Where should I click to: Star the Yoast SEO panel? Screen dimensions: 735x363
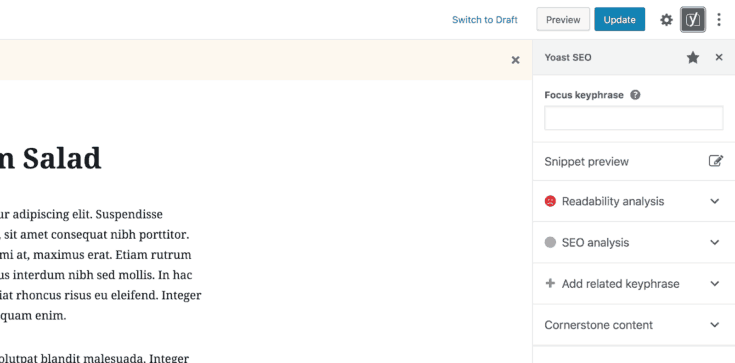coord(693,58)
